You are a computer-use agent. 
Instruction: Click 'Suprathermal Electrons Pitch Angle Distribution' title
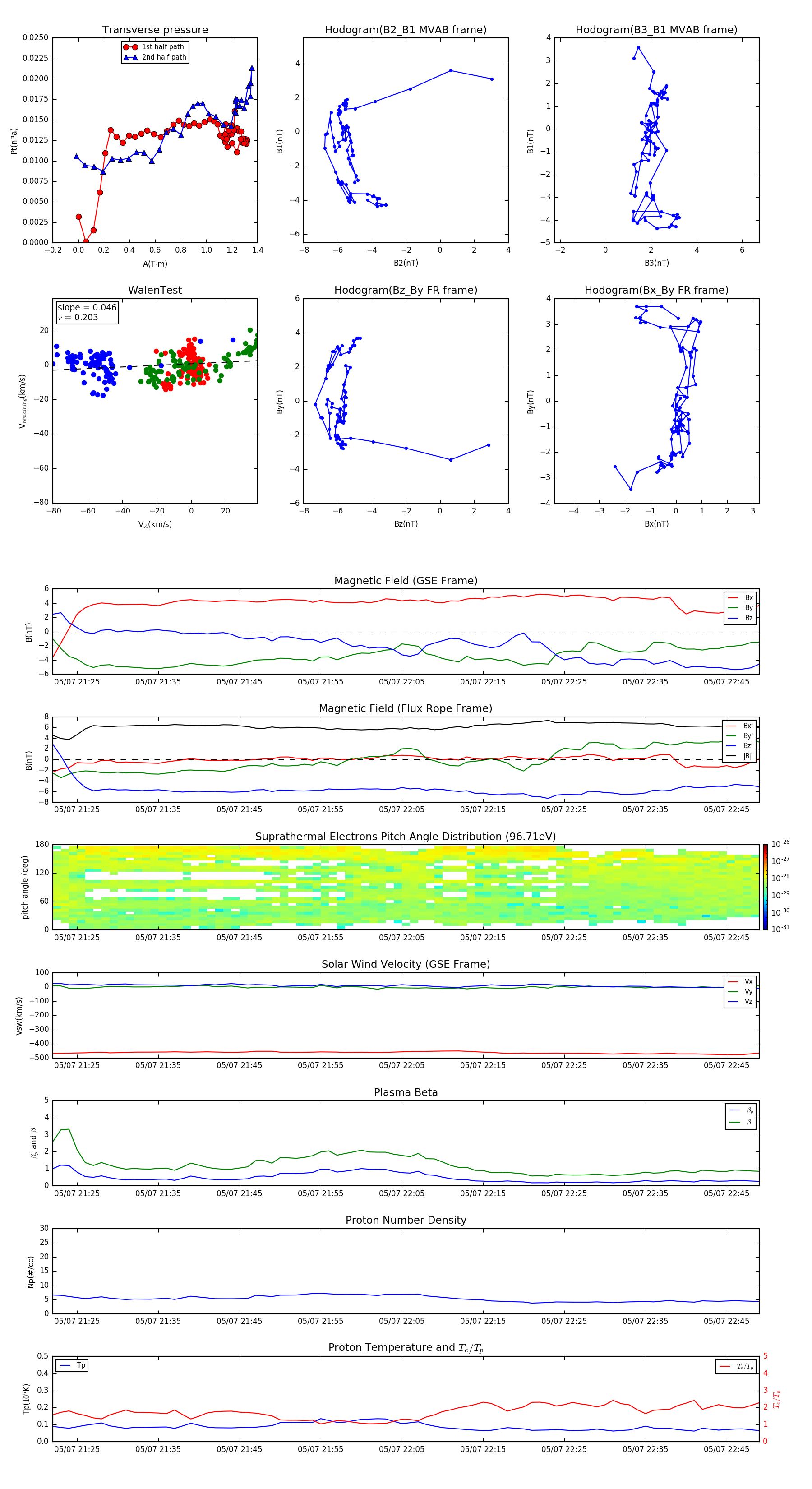pyautogui.click(x=406, y=837)
